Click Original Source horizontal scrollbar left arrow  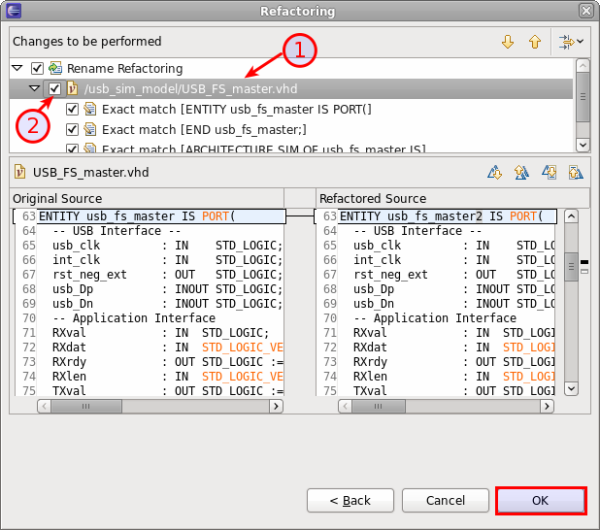coord(44,406)
